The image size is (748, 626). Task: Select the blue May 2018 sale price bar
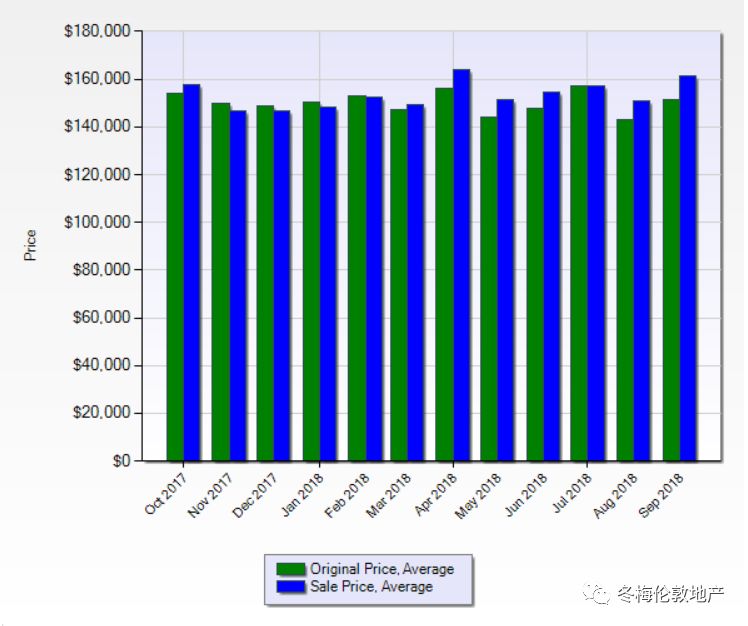pos(506,280)
